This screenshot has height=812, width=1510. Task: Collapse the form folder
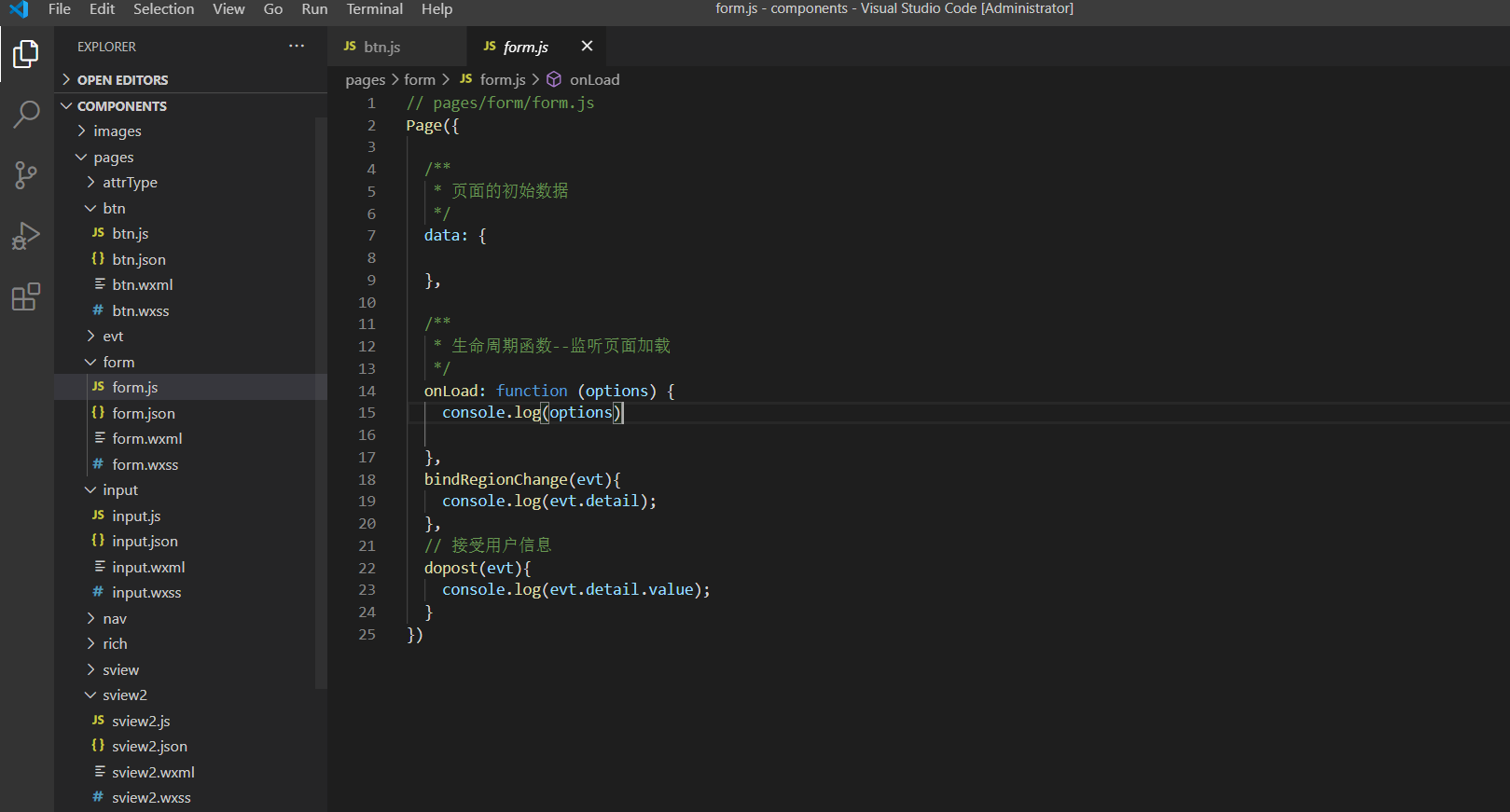coord(187,362)
